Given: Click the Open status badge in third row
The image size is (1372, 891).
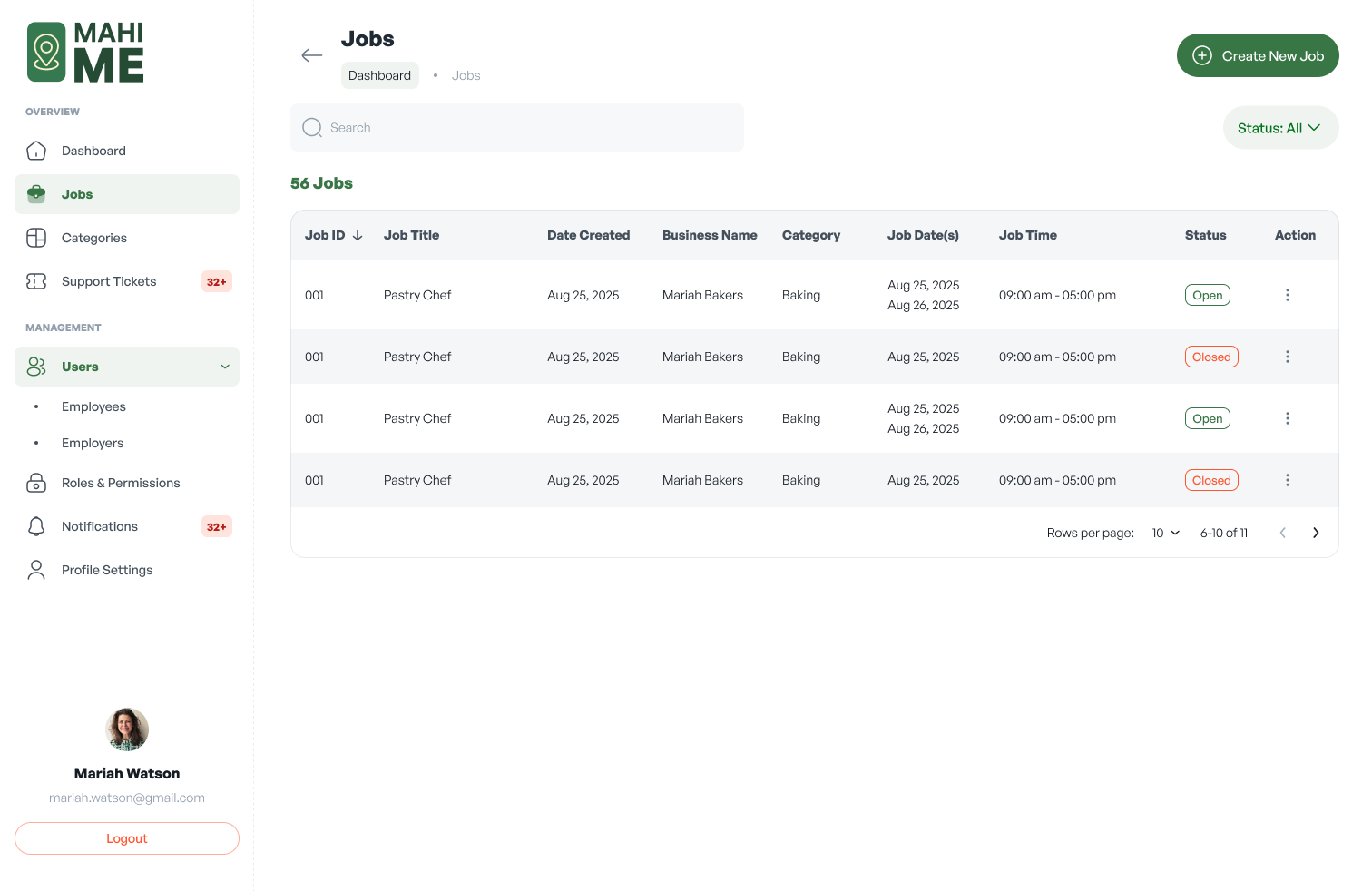Looking at the screenshot, I should tap(1208, 418).
